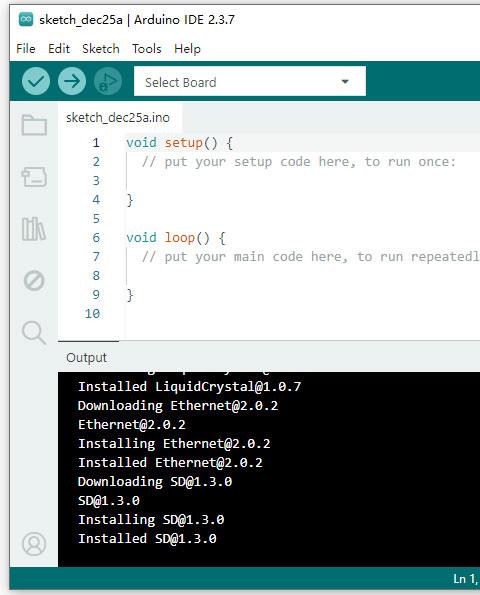The height and width of the screenshot is (595, 480).
Task: Click the Upload arrow button
Action: [x=72, y=81]
